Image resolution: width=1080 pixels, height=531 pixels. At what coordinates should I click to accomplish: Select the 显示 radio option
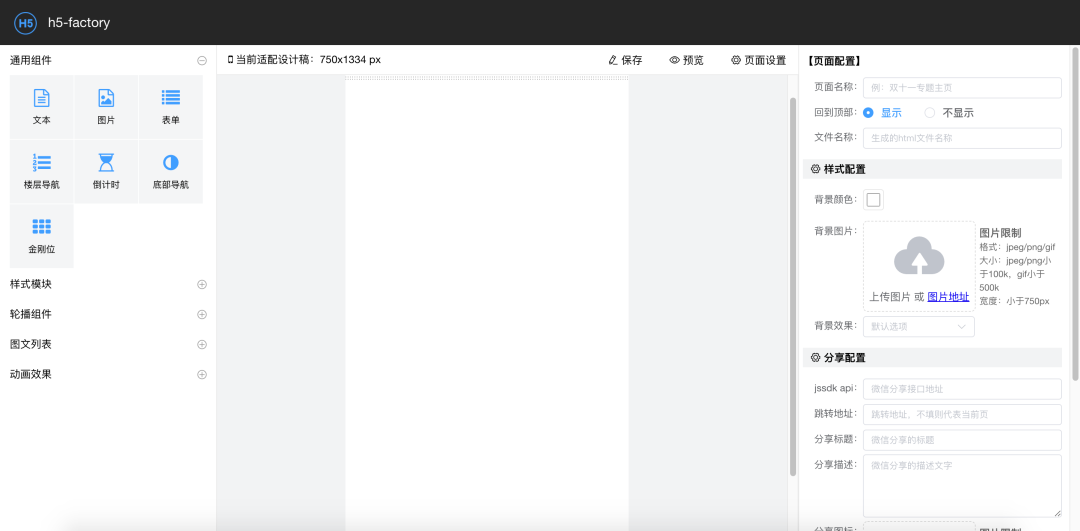click(882, 113)
